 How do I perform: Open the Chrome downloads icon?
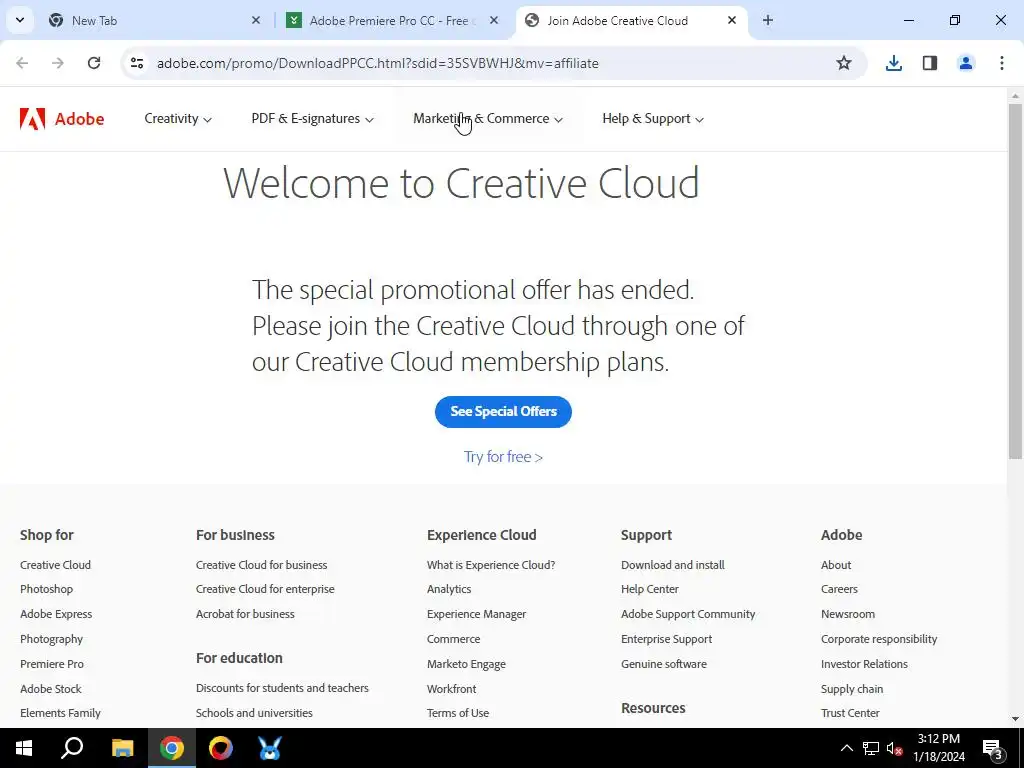tap(893, 63)
